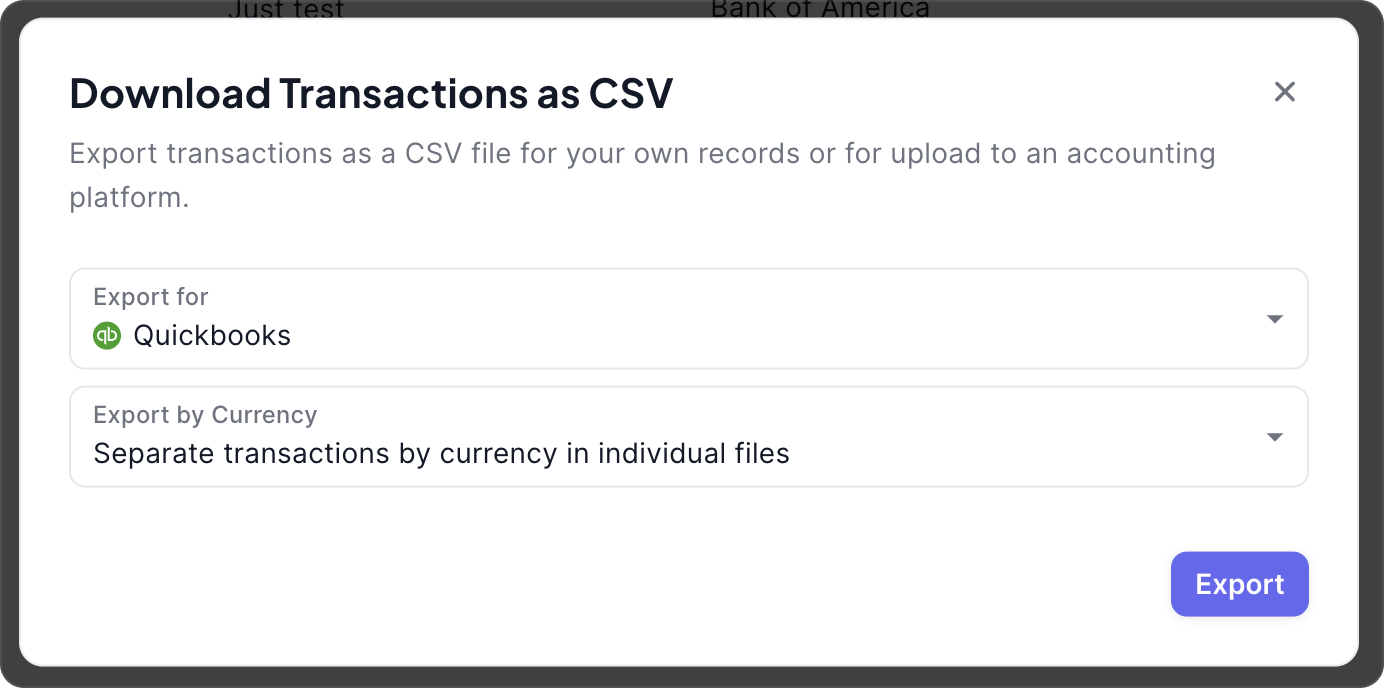Click the 'Export by Currency' field label
Viewport: 1384px width, 688px height.
click(x=205, y=415)
